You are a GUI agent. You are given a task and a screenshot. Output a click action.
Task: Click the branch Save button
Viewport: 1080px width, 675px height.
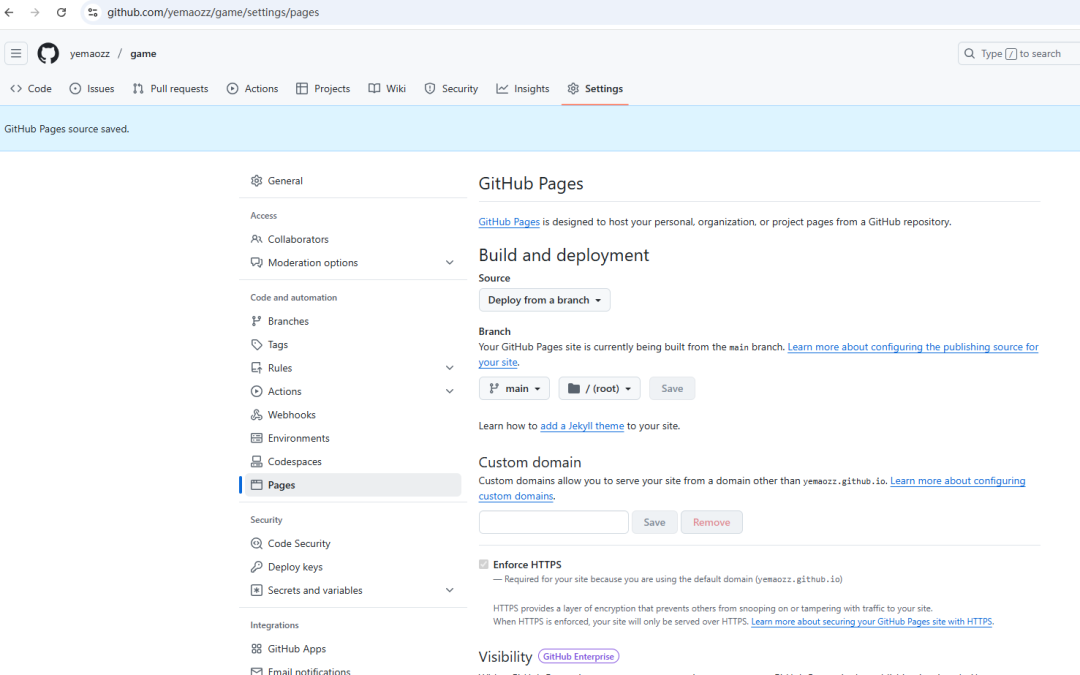[672, 388]
